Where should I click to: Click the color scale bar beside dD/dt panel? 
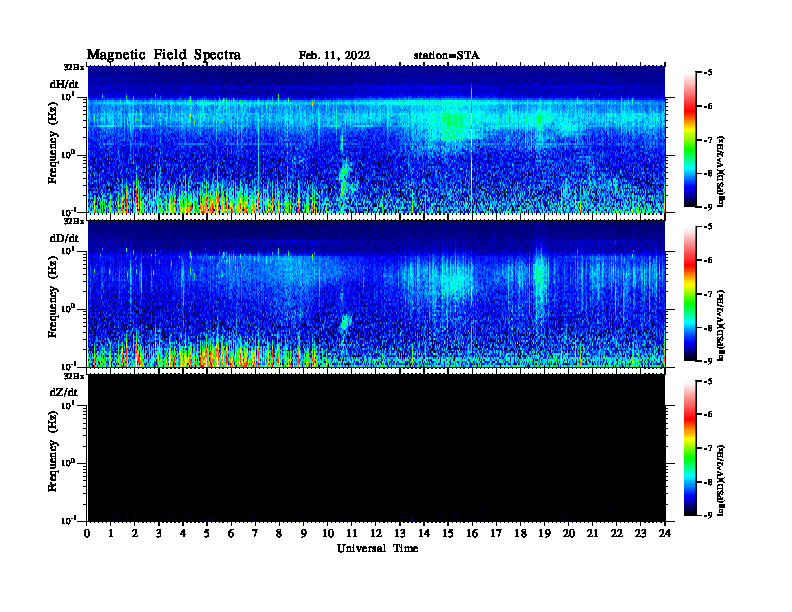pos(690,294)
